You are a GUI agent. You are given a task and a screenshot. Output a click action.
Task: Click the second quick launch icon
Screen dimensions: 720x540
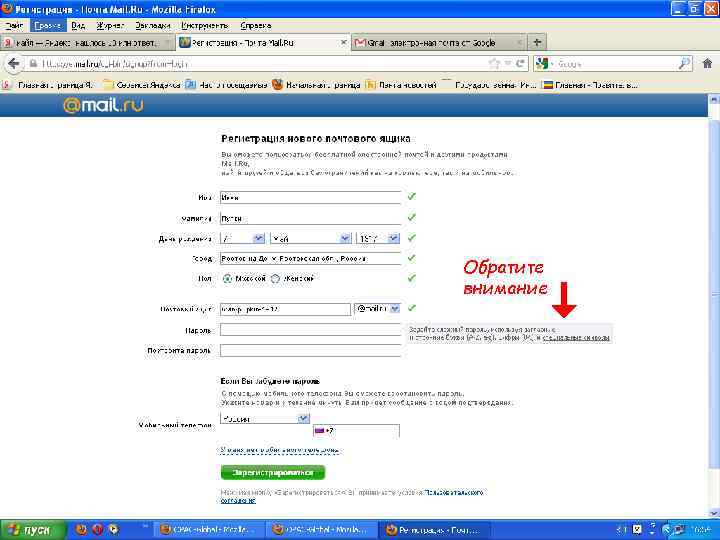[x=97, y=529]
